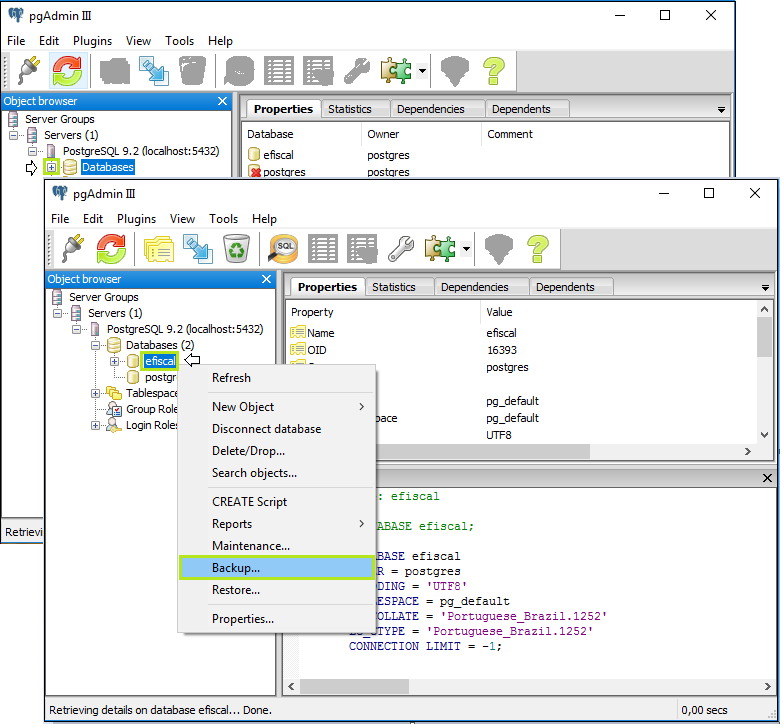Click the SQL pane horizontal scrollbar
Image resolution: width=784 pixels, height=728 pixels.
click(354, 686)
